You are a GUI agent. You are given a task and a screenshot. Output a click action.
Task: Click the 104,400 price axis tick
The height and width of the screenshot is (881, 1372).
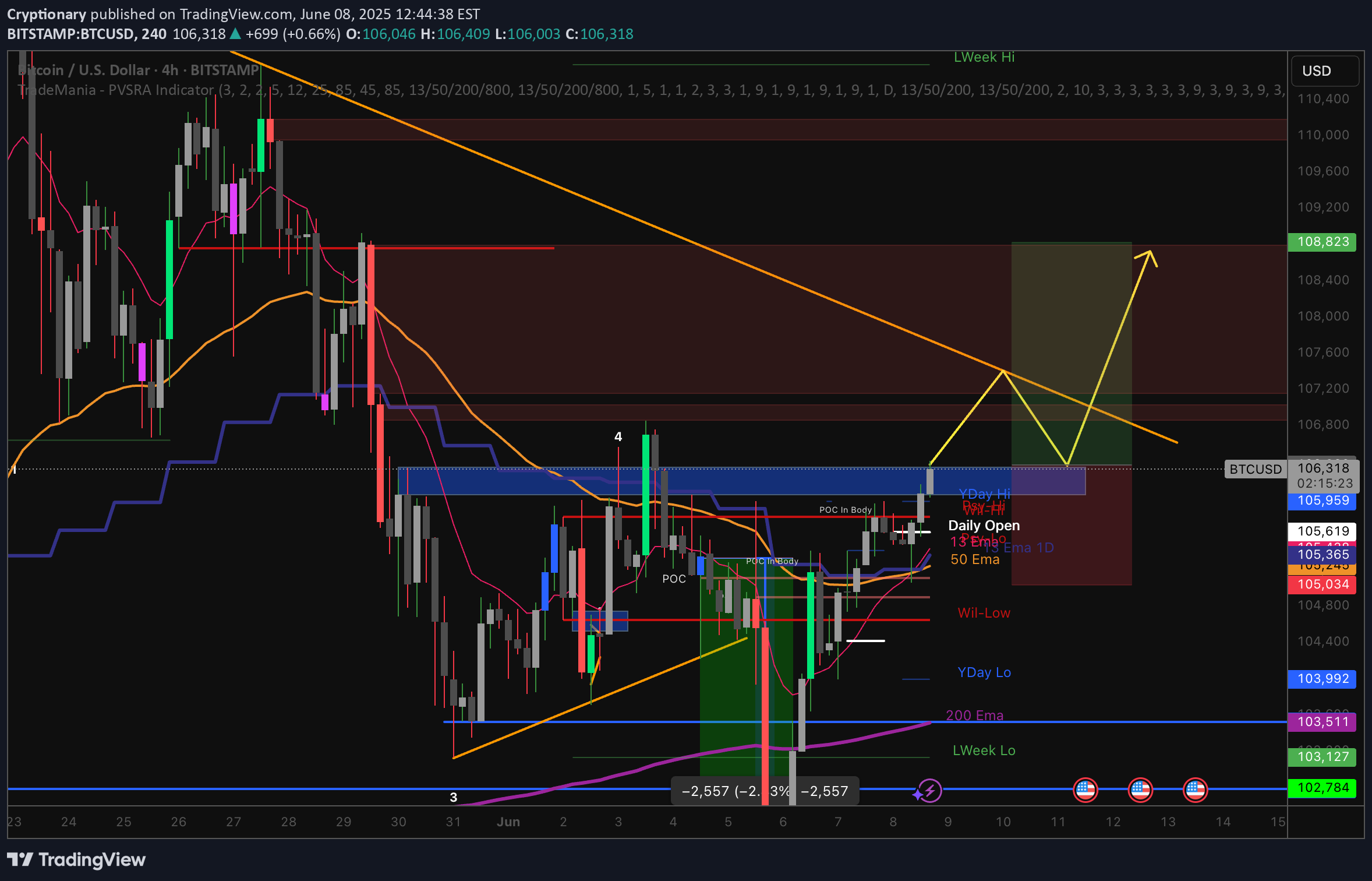[x=1323, y=642]
